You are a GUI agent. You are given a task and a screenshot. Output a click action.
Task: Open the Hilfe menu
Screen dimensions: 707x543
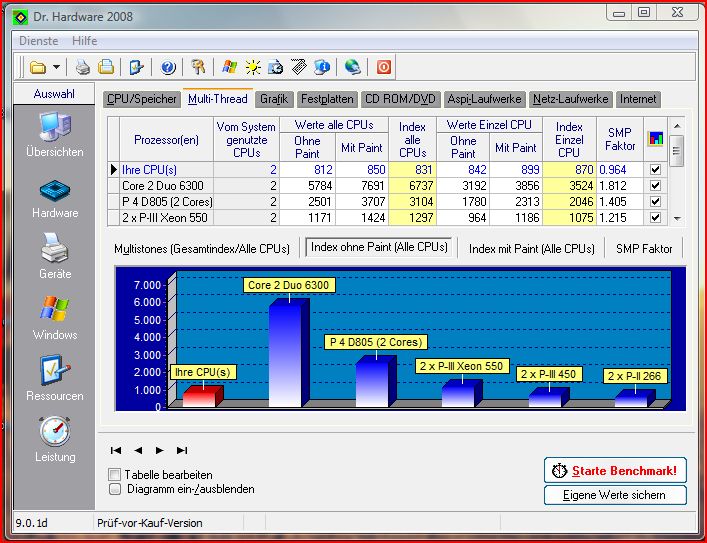click(x=84, y=41)
